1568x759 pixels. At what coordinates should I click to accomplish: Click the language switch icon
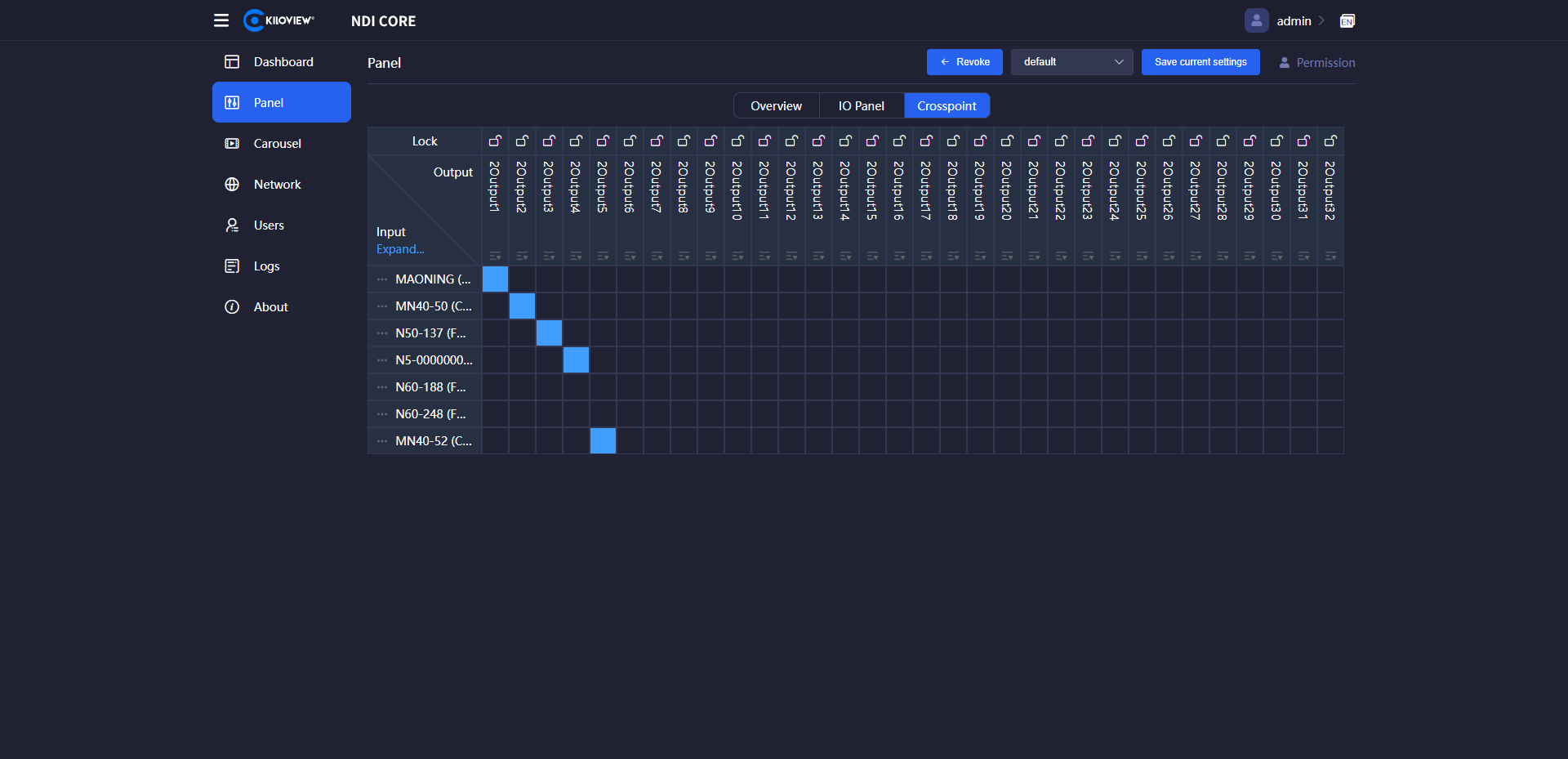tap(1347, 21)
